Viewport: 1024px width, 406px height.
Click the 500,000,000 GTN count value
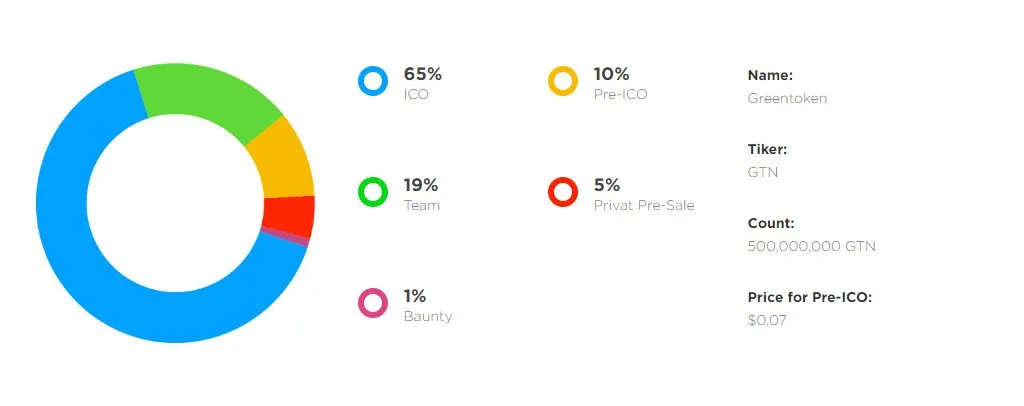812,247
